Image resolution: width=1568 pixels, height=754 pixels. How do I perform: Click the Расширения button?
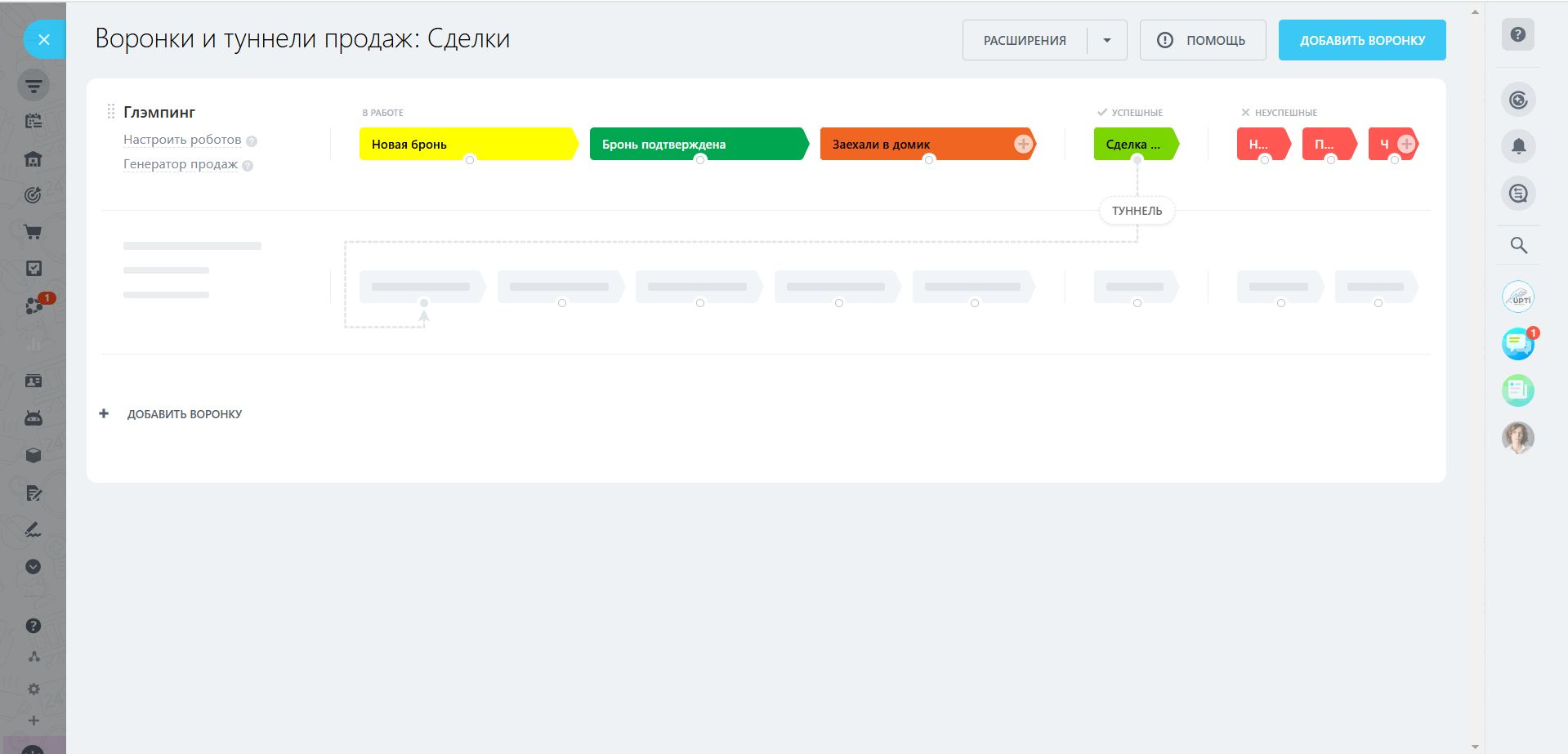(1025, 40)
